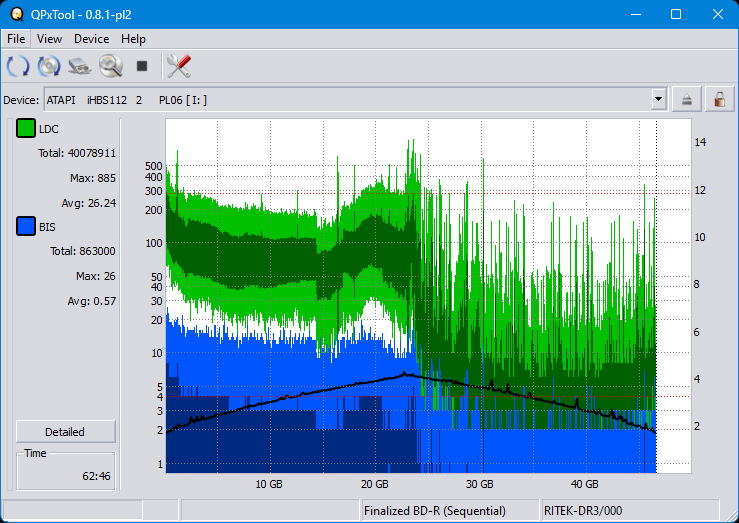Open the File menu
This screenshot has width=739, height=523.
16,39
